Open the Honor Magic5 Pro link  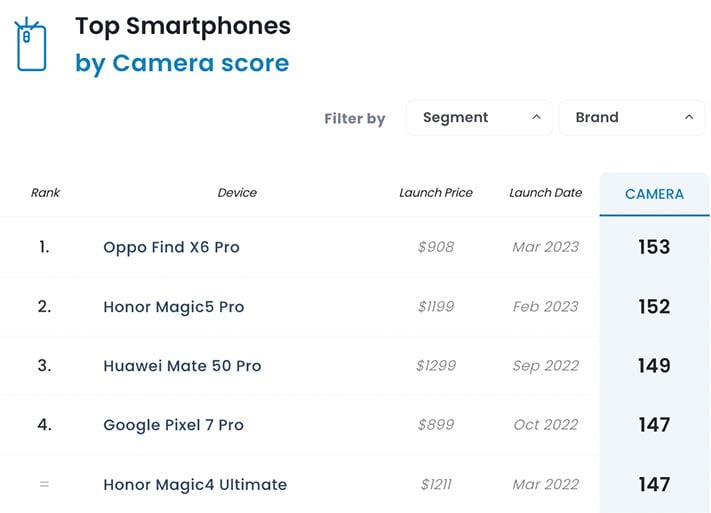174,307
